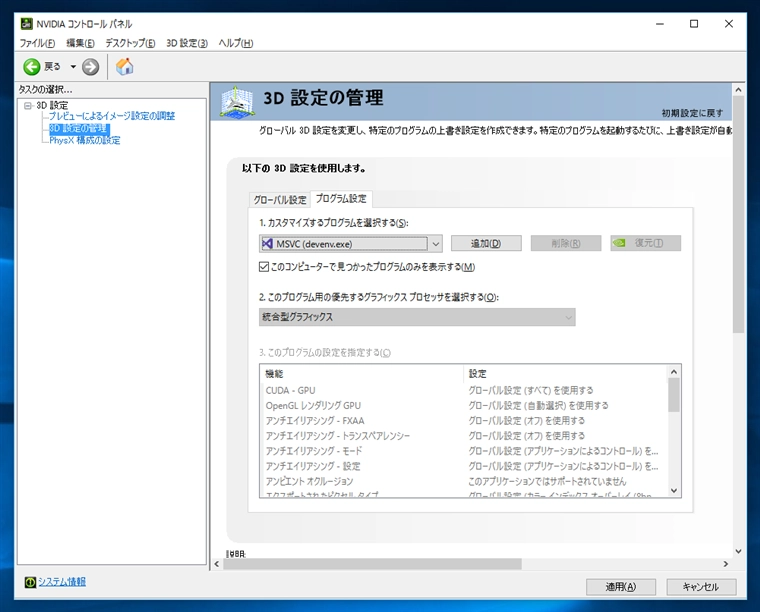Viewport: 760px width, 612px height.
Task: Open the ヘルプ(H) menu
Action: (x=236, y=43)
